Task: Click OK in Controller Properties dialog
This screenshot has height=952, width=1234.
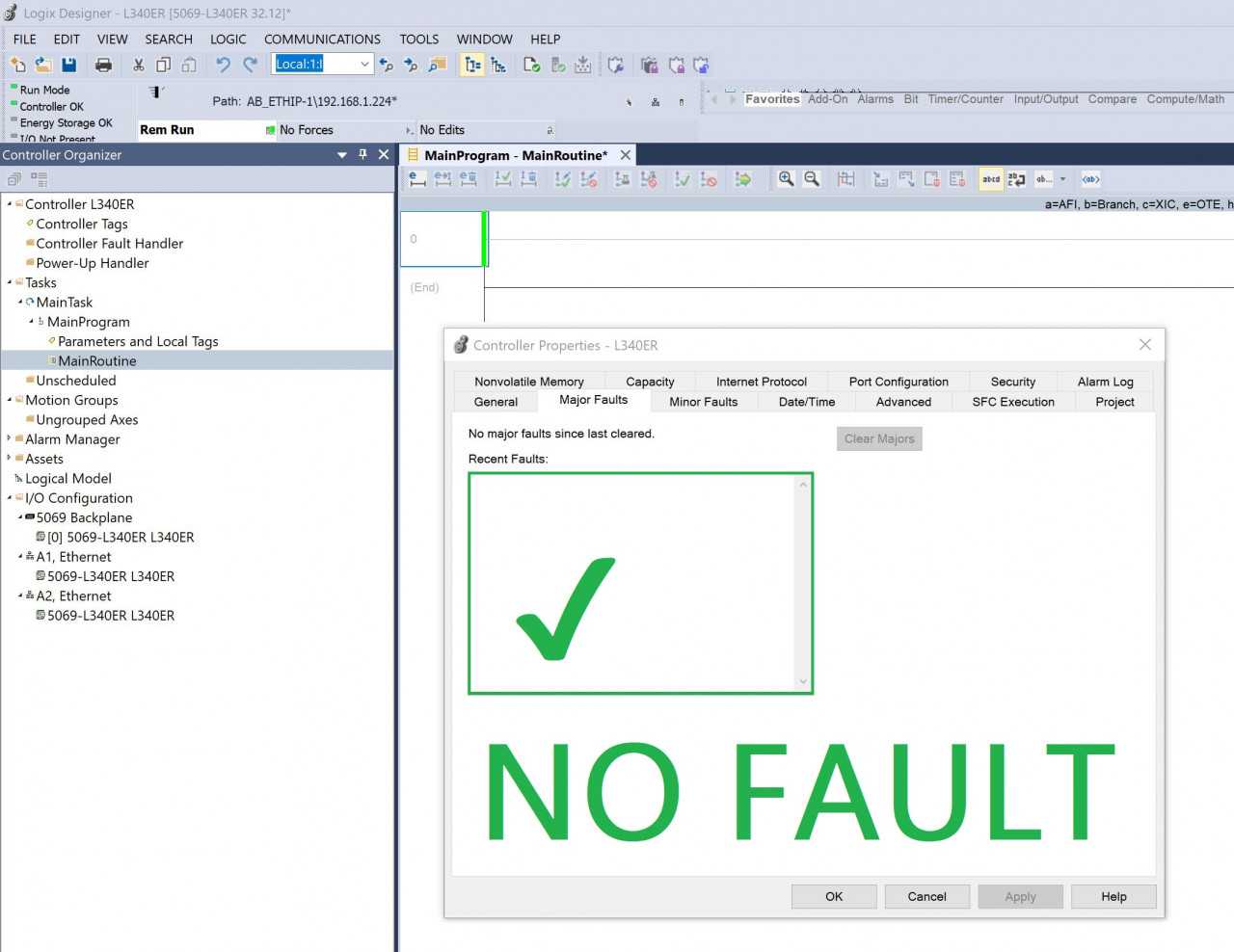Action: point(834,897)
